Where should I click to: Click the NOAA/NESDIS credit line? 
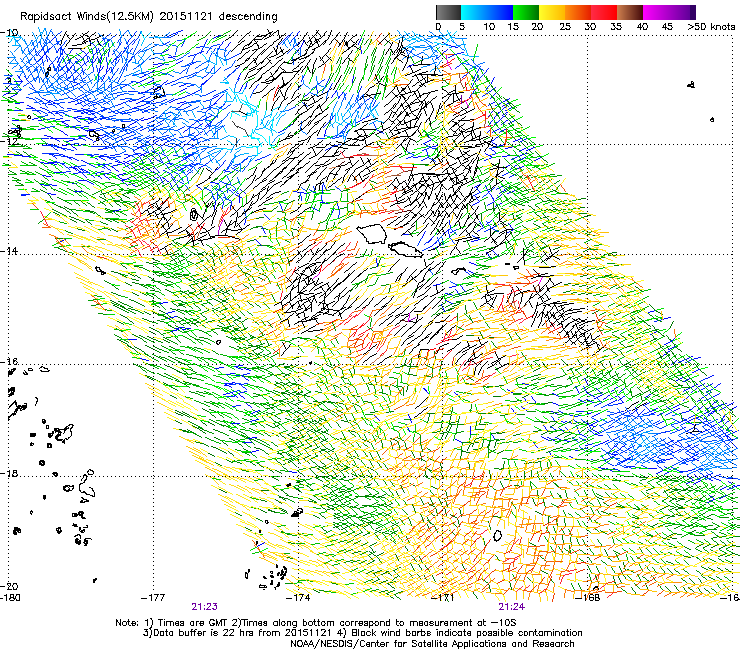point(432,644)
